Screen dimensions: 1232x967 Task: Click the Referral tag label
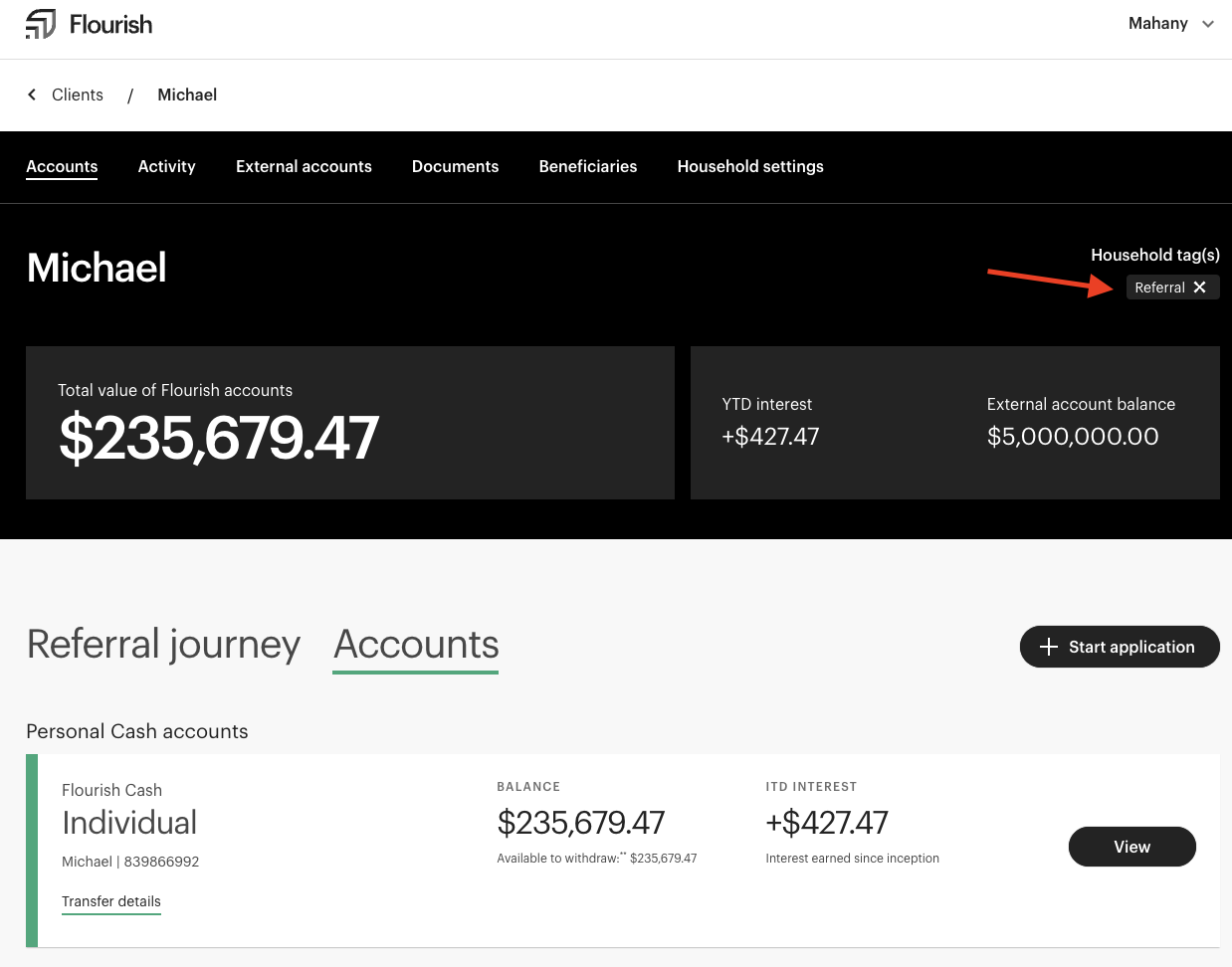[1159, 288]
